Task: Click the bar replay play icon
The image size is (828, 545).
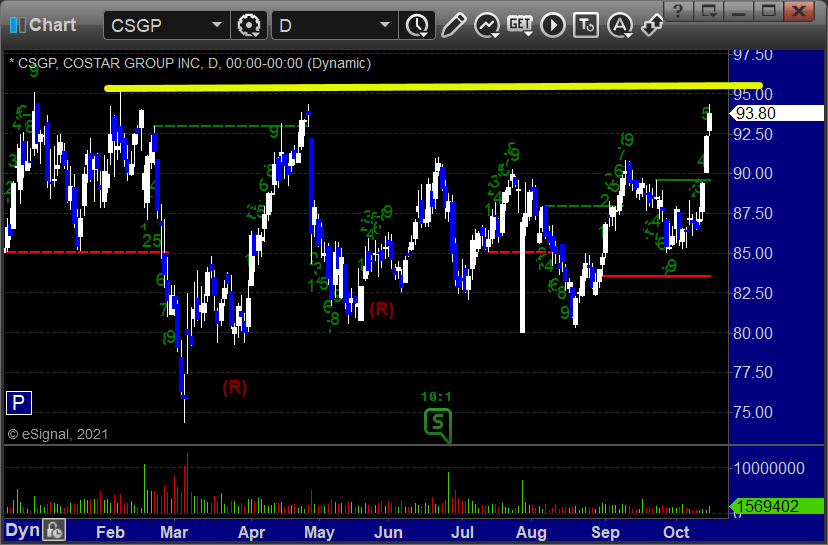Action: 553,25
